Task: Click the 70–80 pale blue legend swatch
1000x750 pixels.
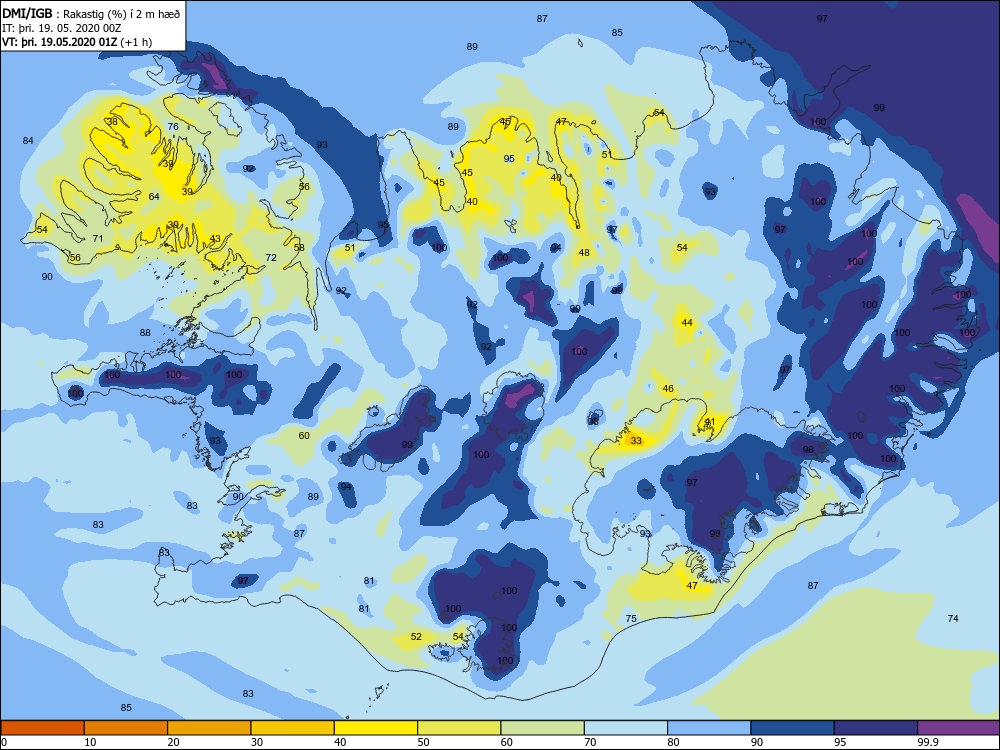Action: (x=626, y=728)
